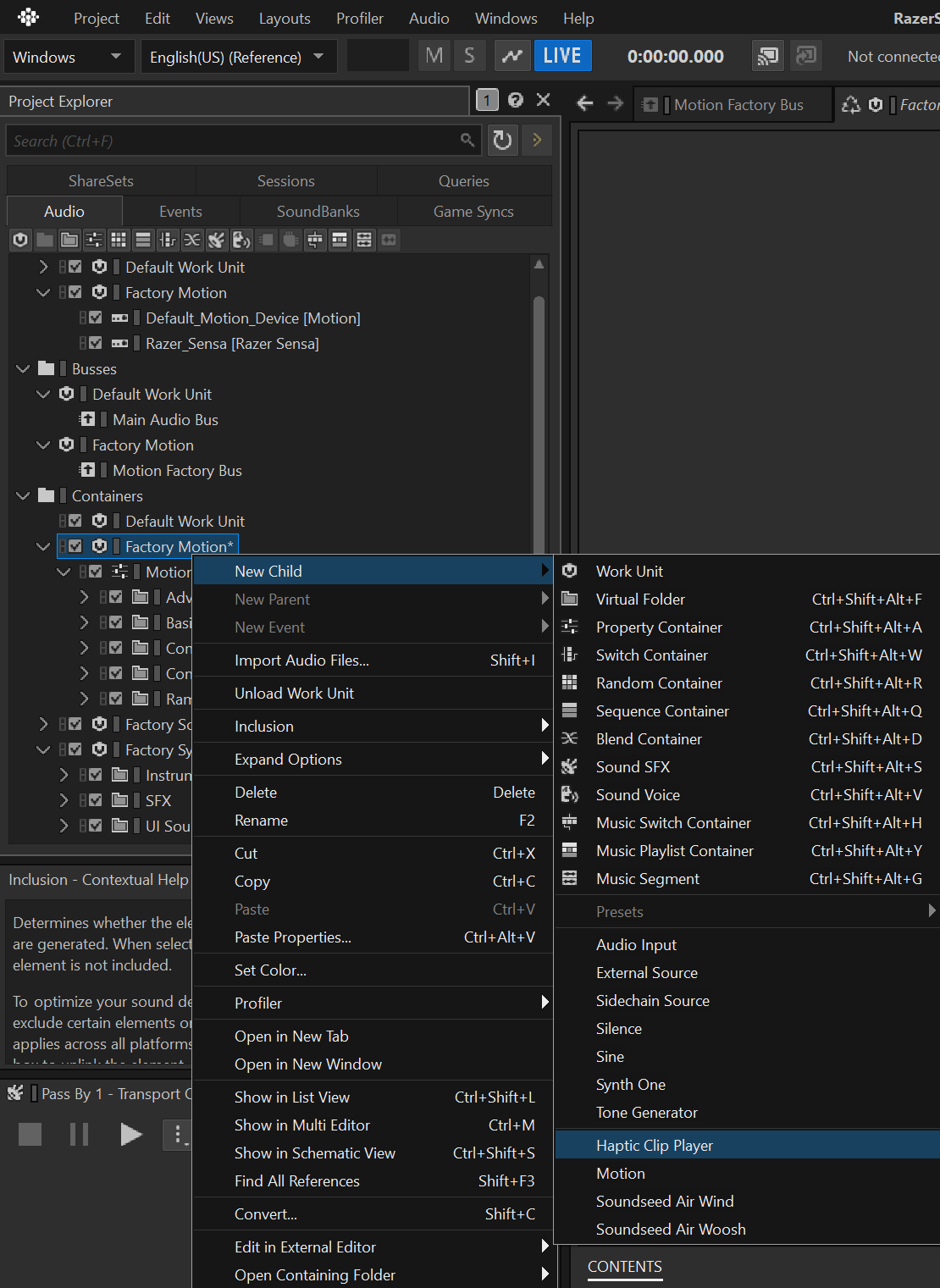This screenshot has width=940, height=1288.
Task: Click the Blend Container icon in explorer toolbar
Action: pyautogui.click(x=192, y=240)
